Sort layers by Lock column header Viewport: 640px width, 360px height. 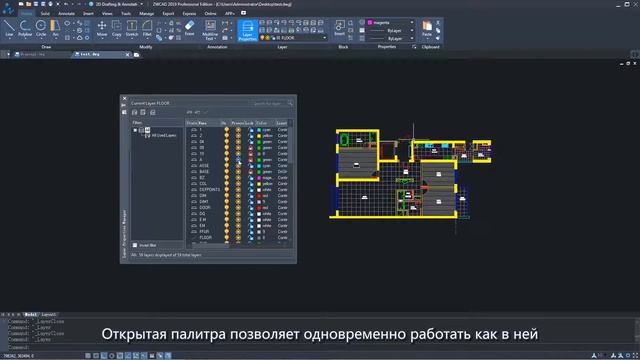pos(249,123)
